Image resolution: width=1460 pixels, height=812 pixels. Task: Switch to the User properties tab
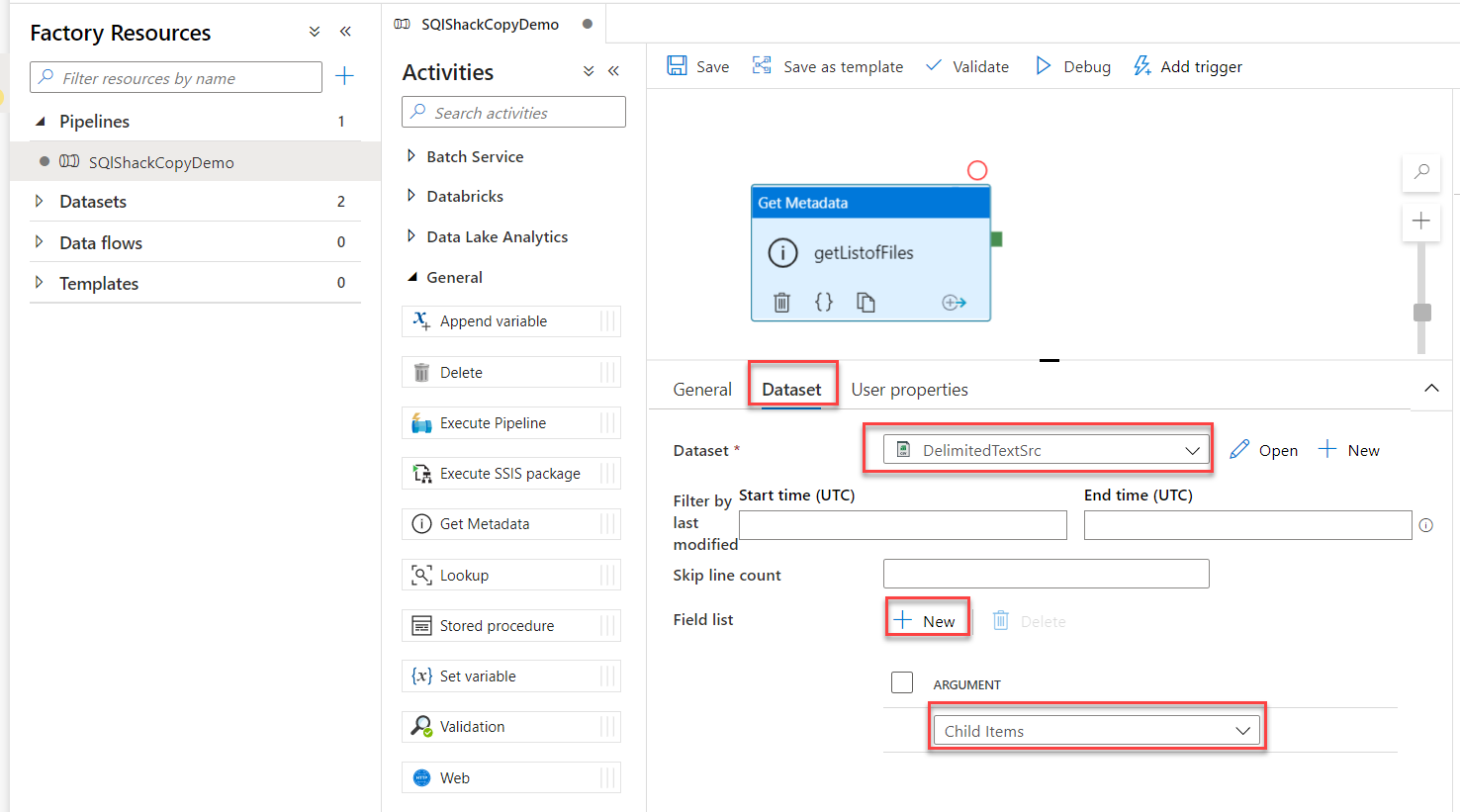coord(909,390)
